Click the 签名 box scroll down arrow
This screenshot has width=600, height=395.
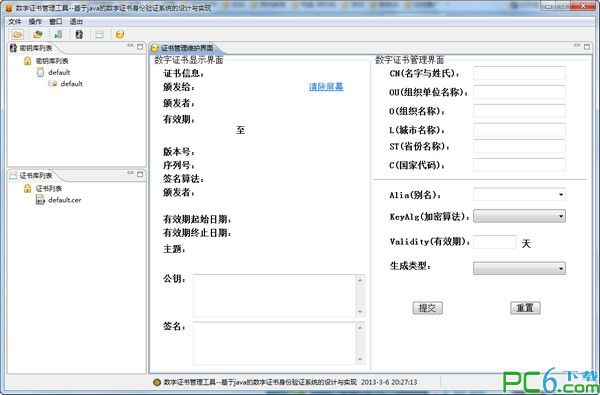360,359
